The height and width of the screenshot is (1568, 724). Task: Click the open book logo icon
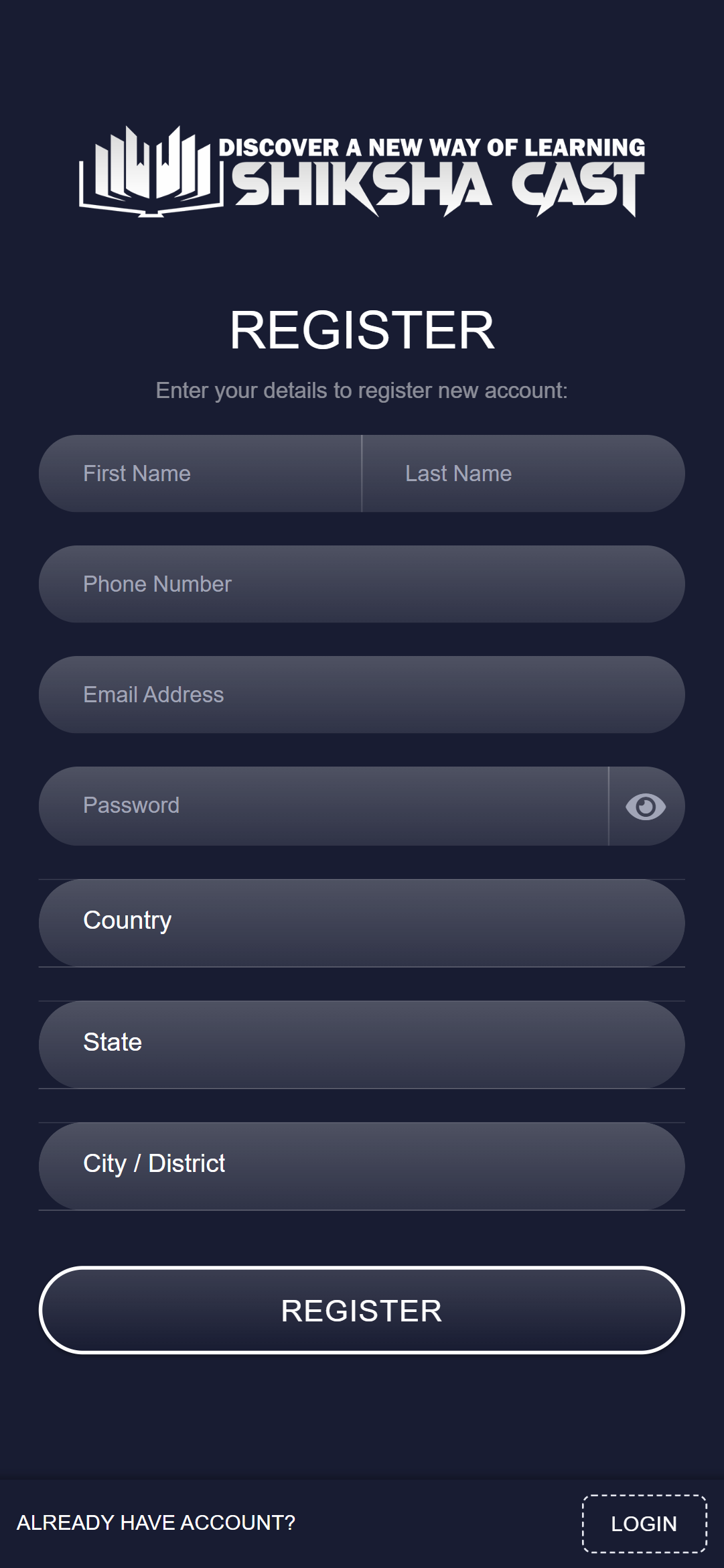[x=151, y=172]
